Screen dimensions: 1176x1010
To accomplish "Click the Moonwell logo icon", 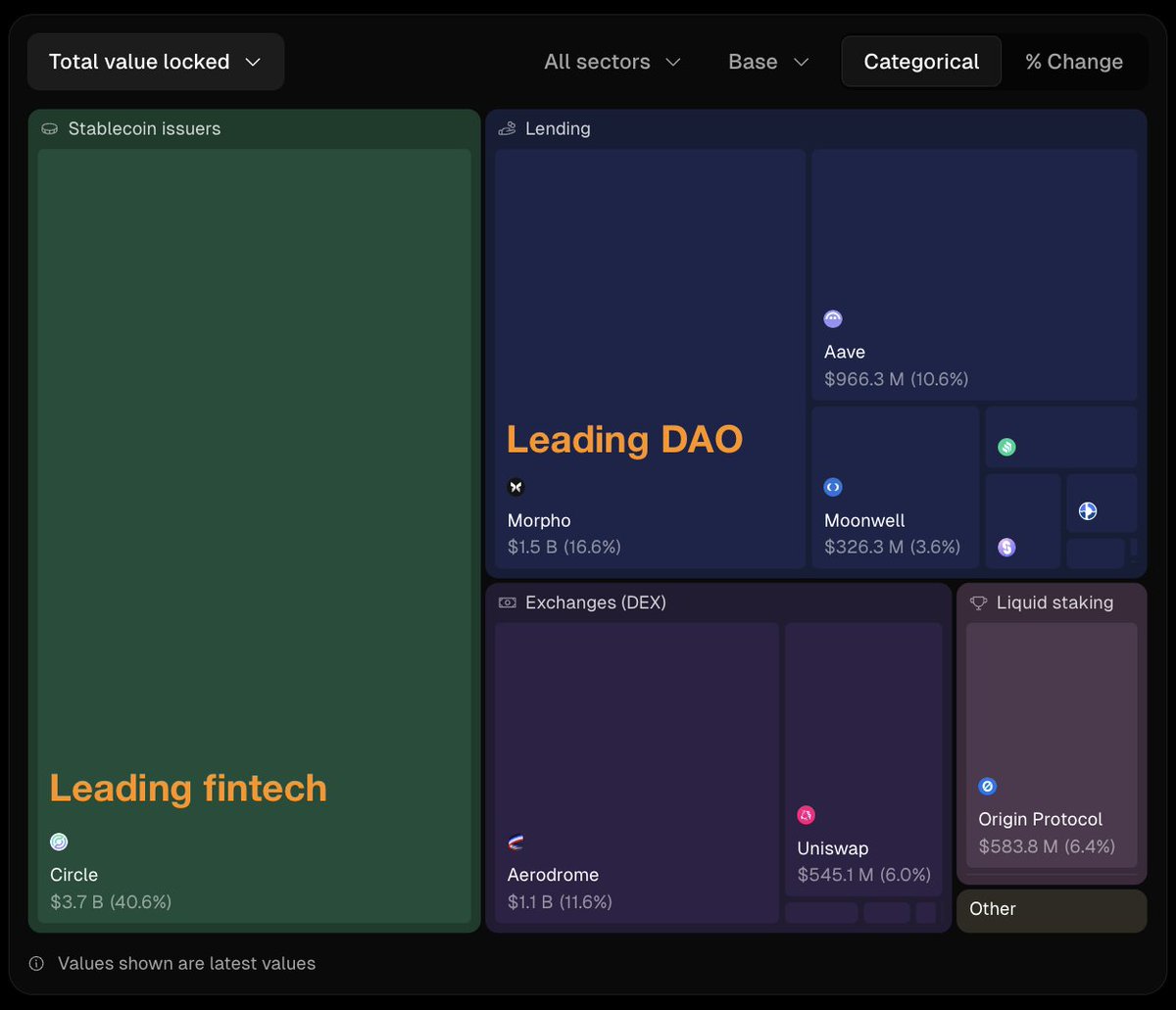I will pos(833,487).
